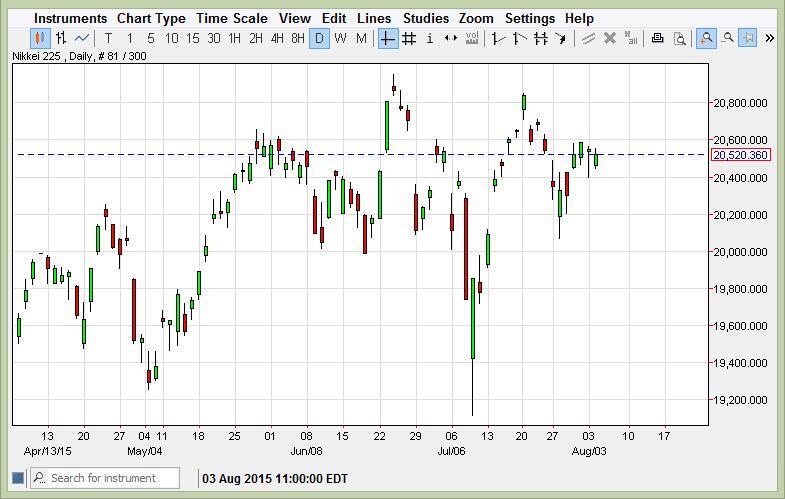
Task: Select the 1H time scale button
Action: point(234,38)
